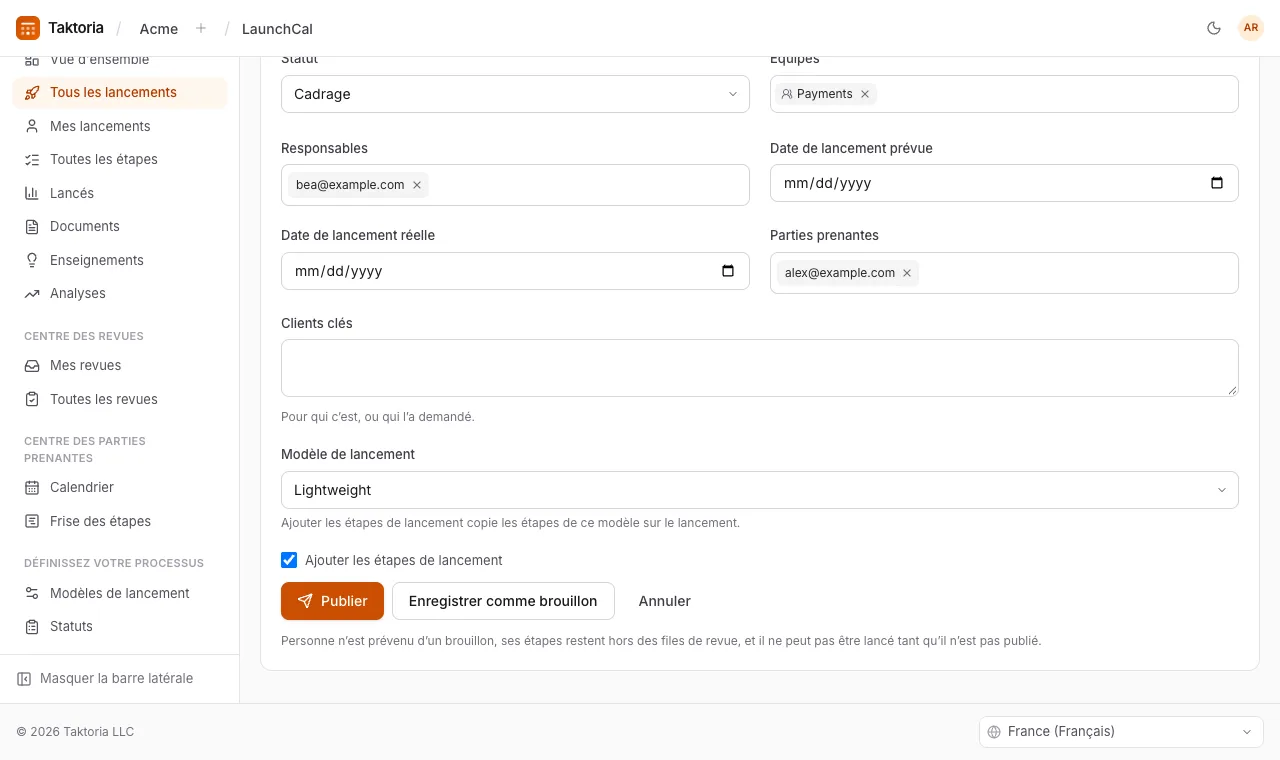
Task: Click the sidebar collapse icon
Action: tap(24, 679)
